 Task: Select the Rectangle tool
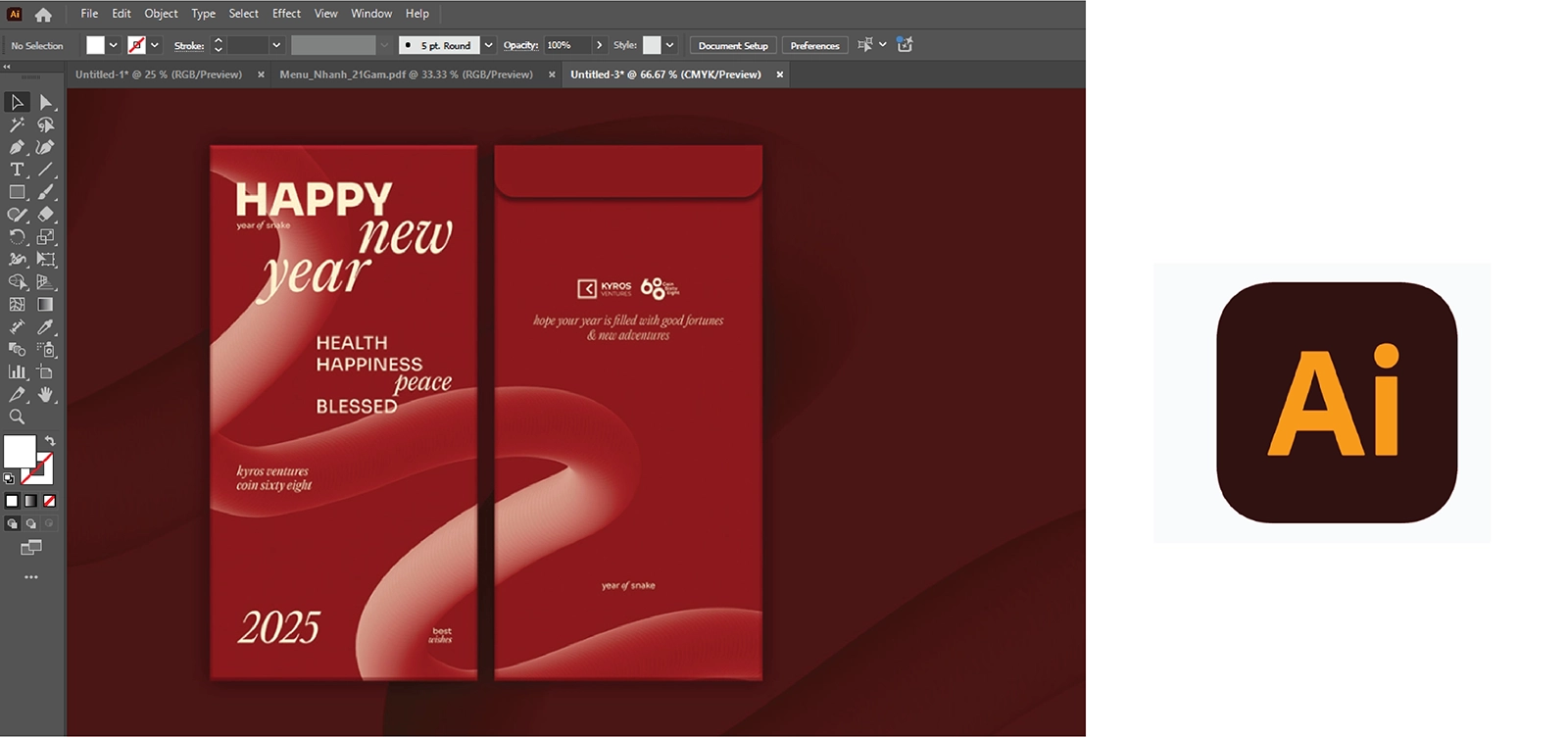(x=17, y=192)
